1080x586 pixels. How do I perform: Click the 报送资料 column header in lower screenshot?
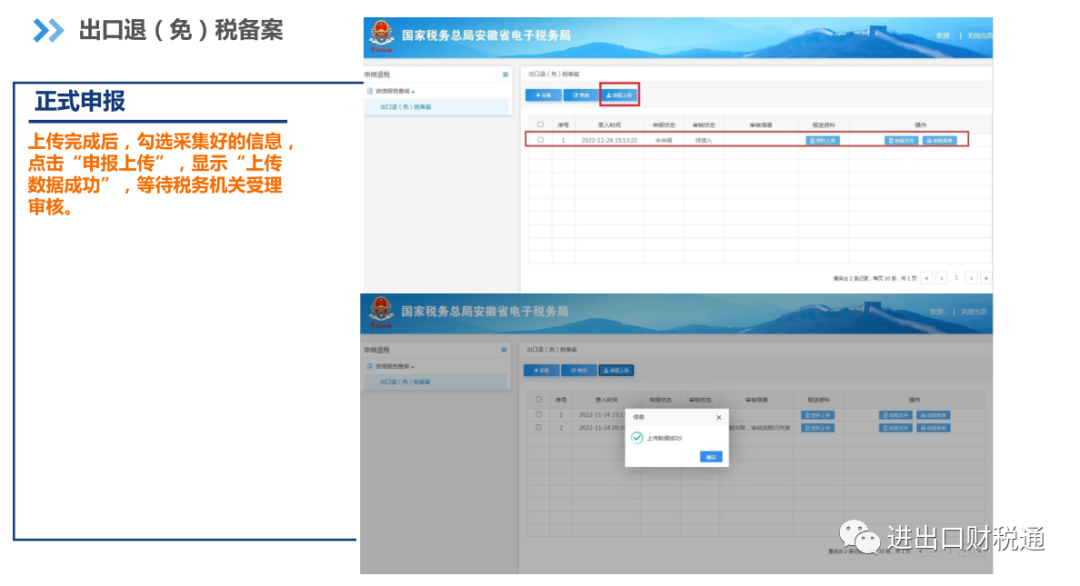pyautogui.click(x=818, y=399)
